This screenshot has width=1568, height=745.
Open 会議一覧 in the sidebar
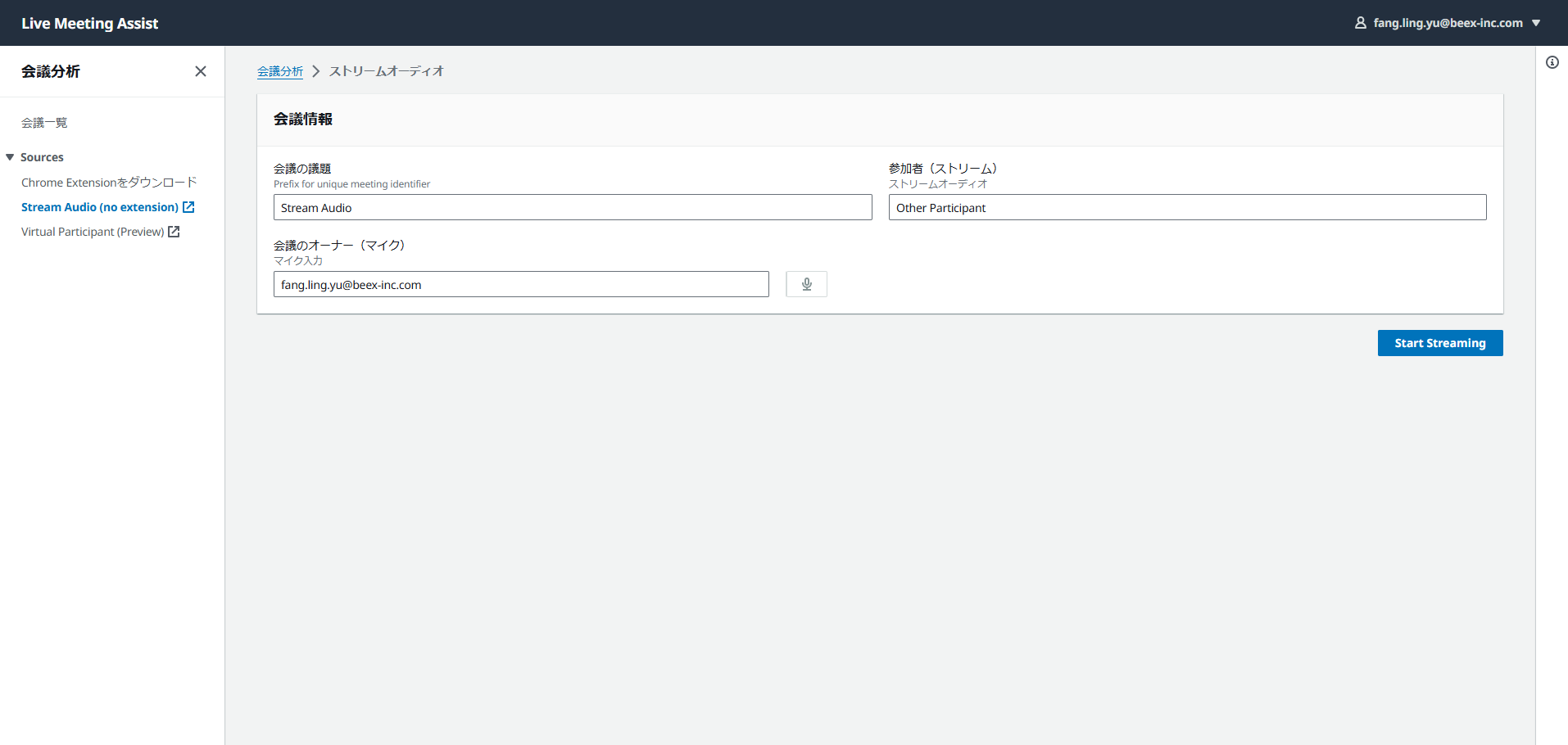coord(44,123)
